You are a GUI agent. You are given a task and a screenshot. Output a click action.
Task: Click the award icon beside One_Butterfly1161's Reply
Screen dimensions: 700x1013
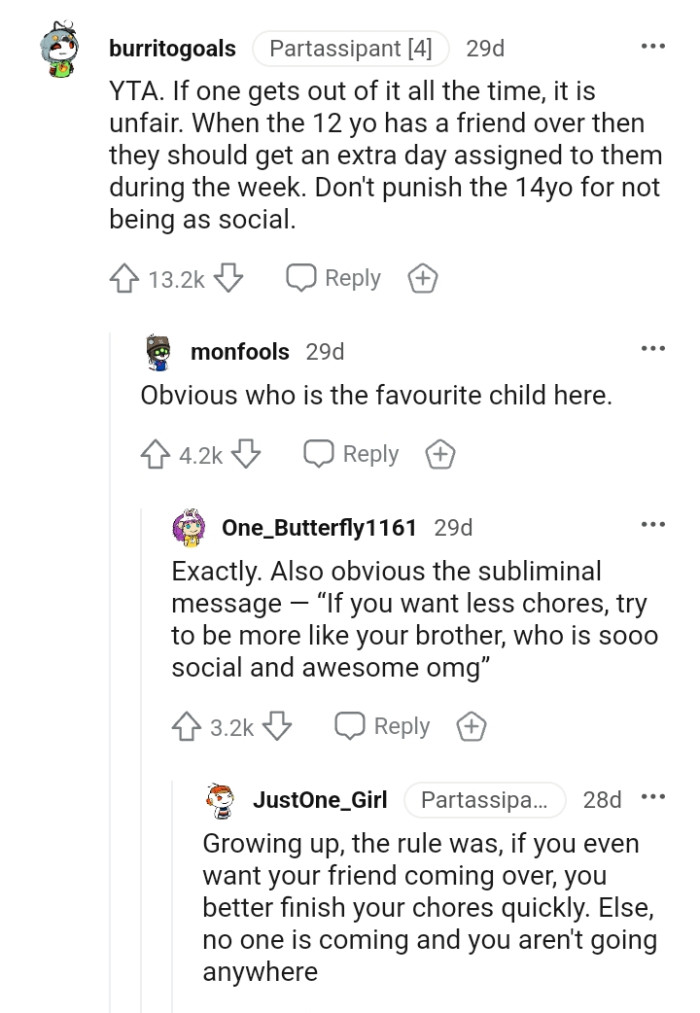(x=470, y=726)
